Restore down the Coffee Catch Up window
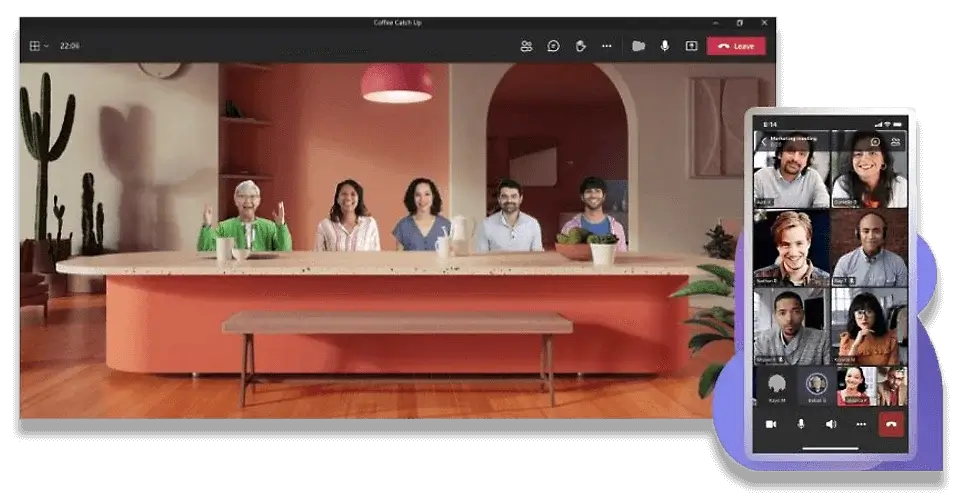Screen dimensions: 980x504 740,23
